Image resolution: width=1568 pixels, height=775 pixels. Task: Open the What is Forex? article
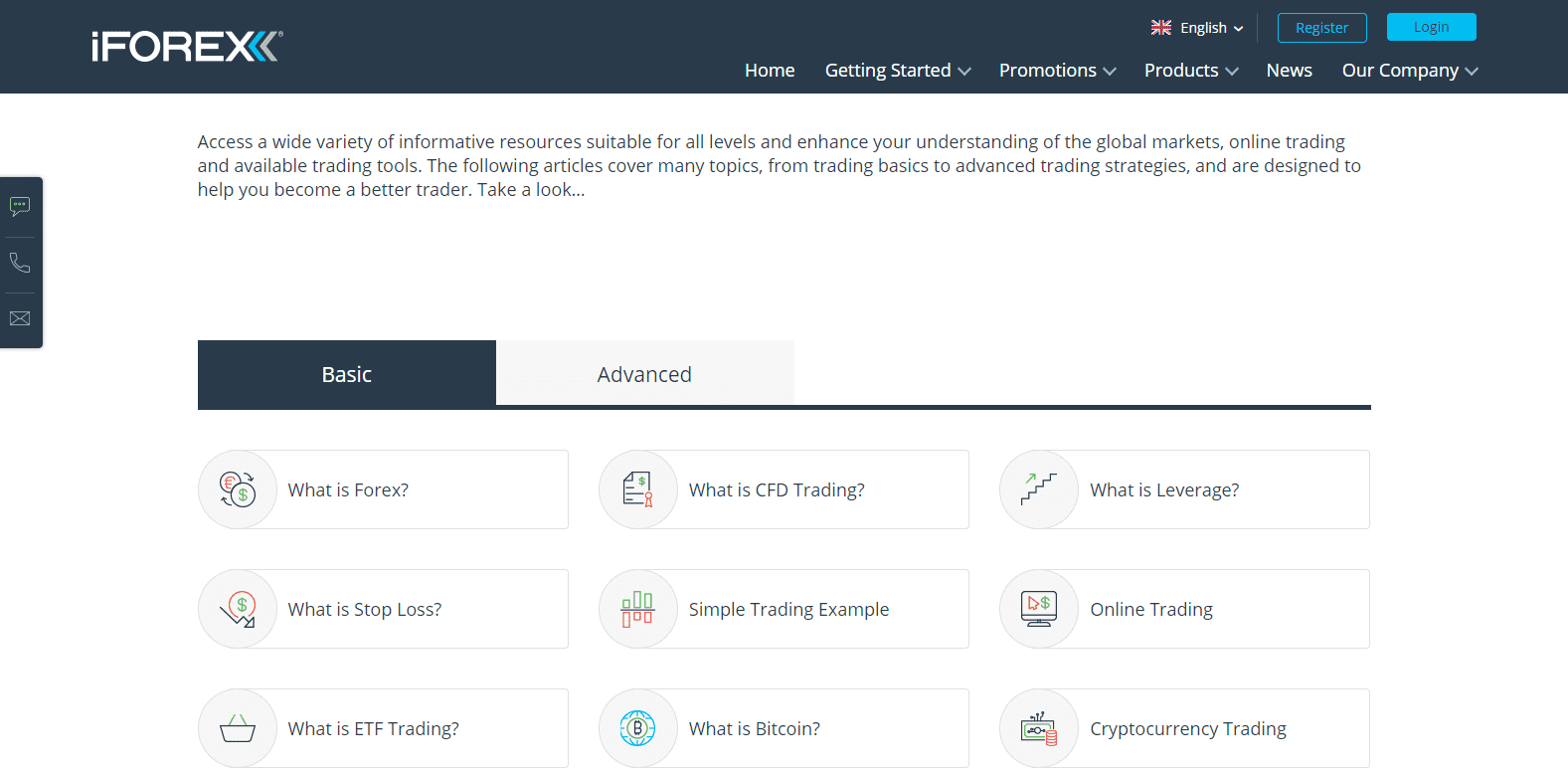point(383,489)
